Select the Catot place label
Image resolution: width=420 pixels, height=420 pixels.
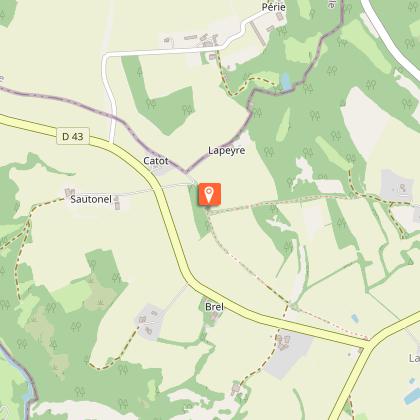click(x=156, y=161)
